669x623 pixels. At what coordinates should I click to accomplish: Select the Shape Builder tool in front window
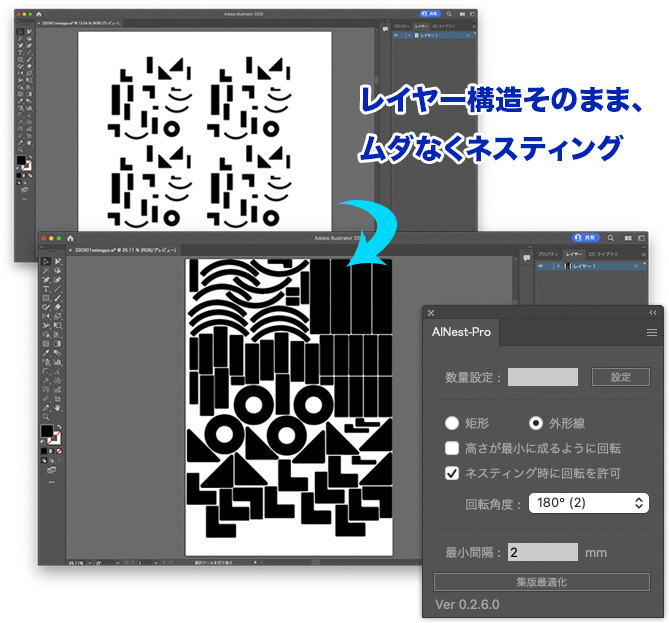tap(45, 335)
